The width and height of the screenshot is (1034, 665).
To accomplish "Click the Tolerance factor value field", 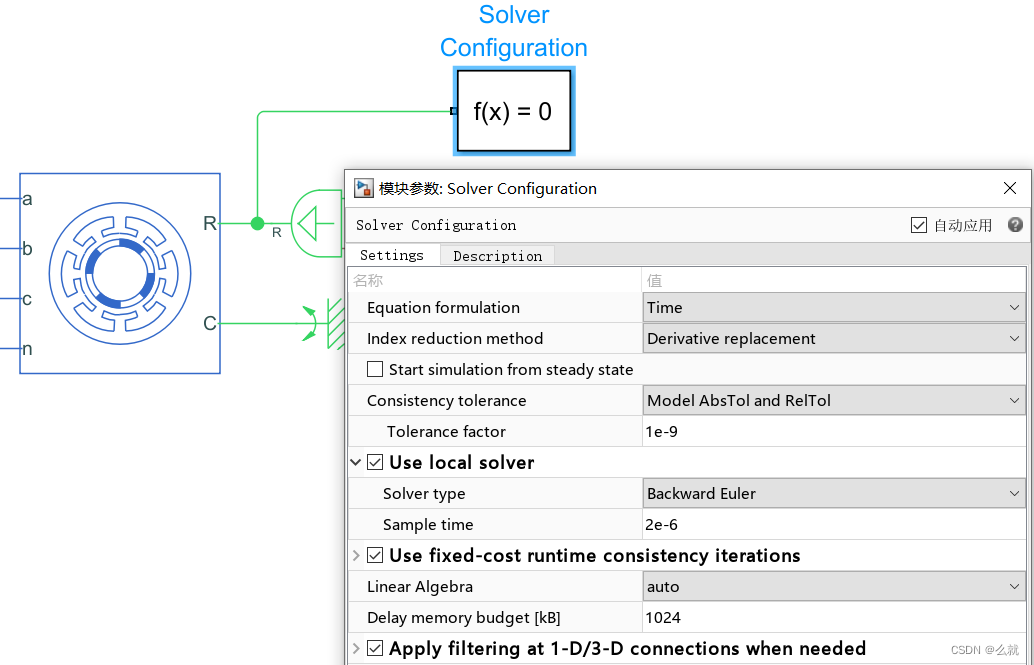I will tap(834, 431).
